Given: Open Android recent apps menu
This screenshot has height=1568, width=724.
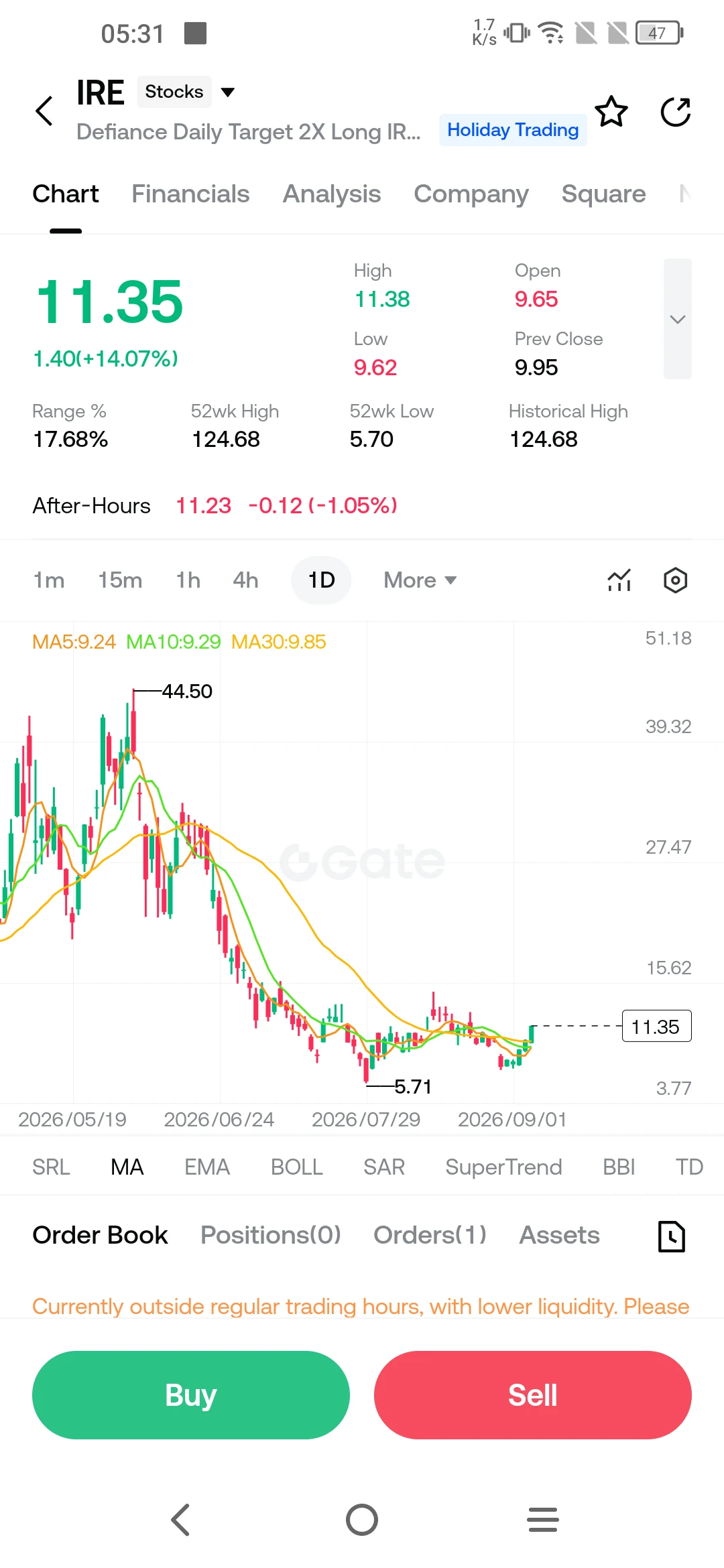Looking at the screenshot, I should coord(543,1519).
